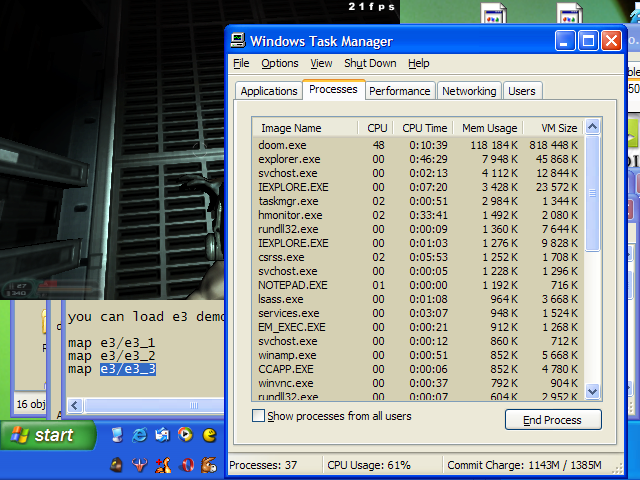This screenshot has height=480, width=640.
Task: Click the Show Desktop monitor icon
Action: 117,435
